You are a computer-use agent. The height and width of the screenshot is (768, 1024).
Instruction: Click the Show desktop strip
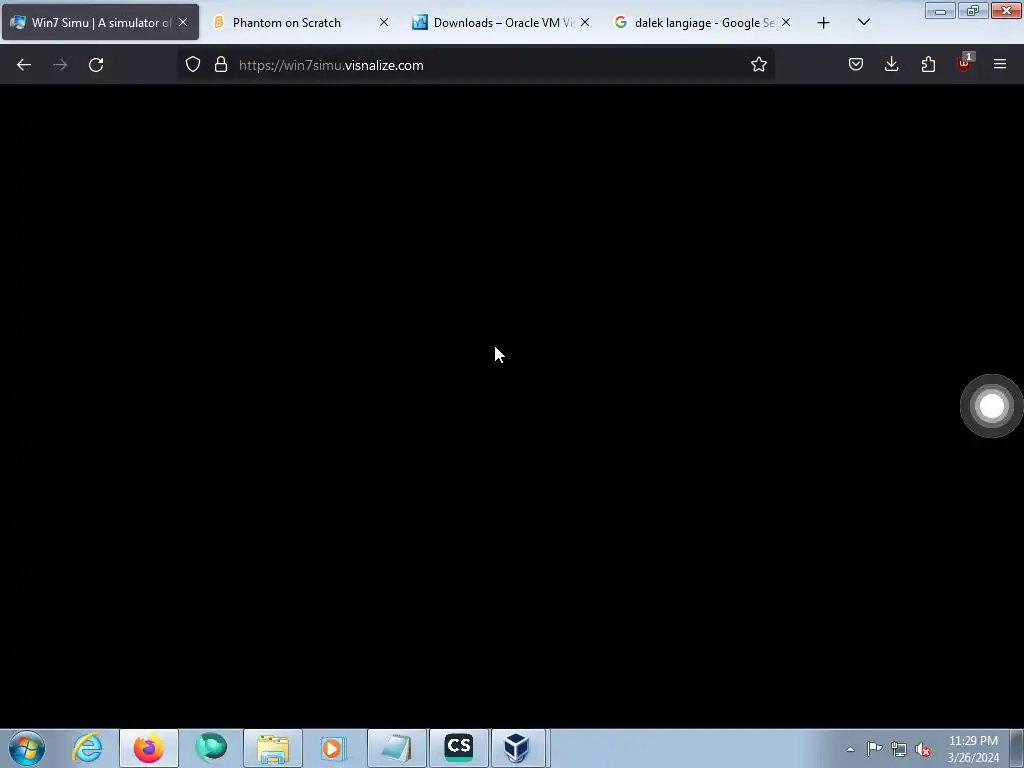(x=1017, y=748)
